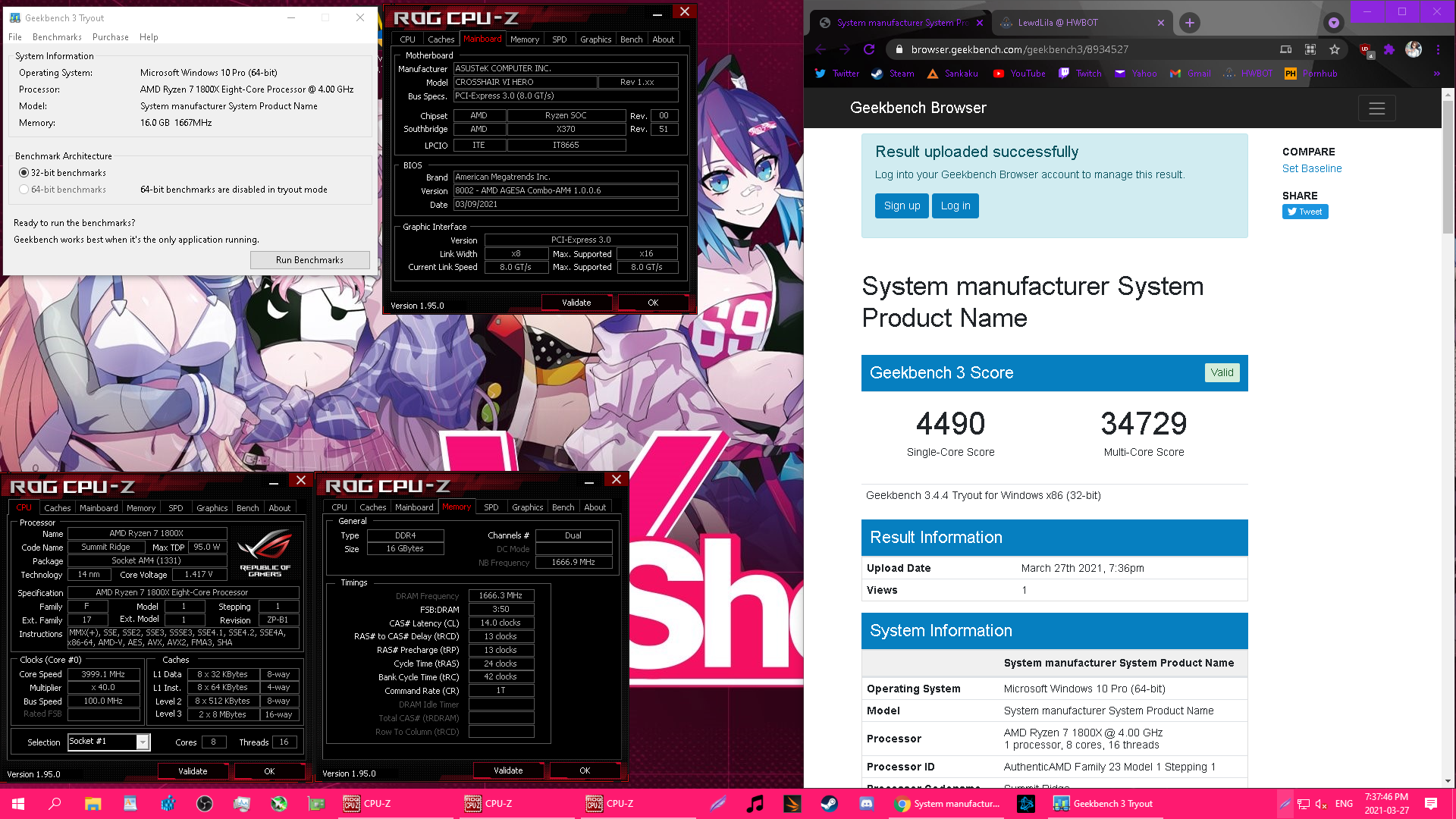Share the result with the Tweet button
The height and width of the screenshot is (819, 1456).
(x=1305, y=212)
